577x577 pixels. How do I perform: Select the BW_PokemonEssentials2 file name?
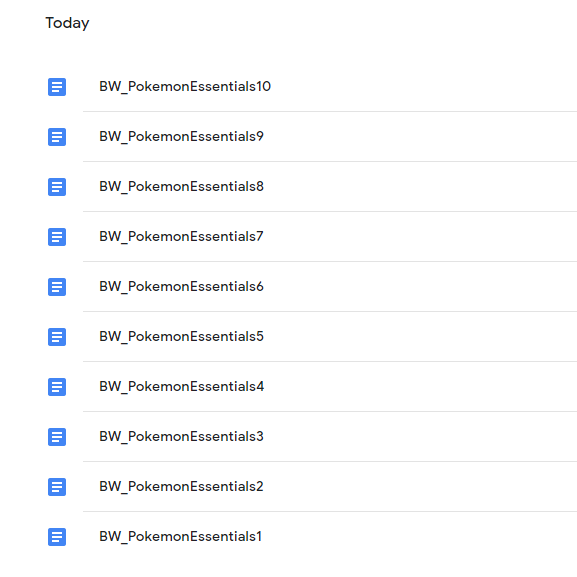[x=181, y=487]
